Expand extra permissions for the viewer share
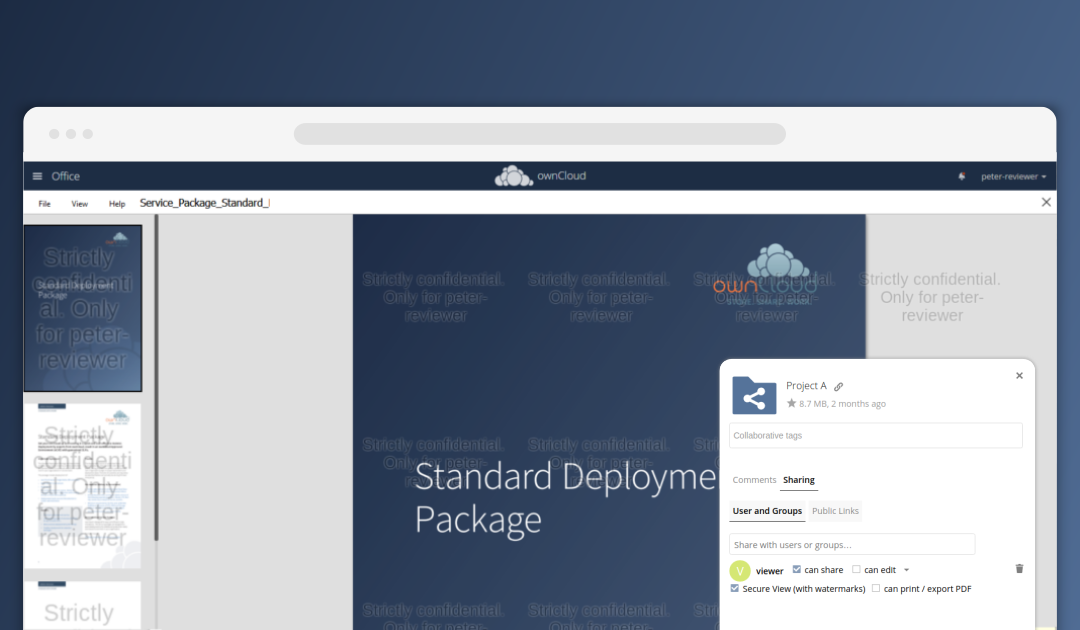 (x=907, y=569)
